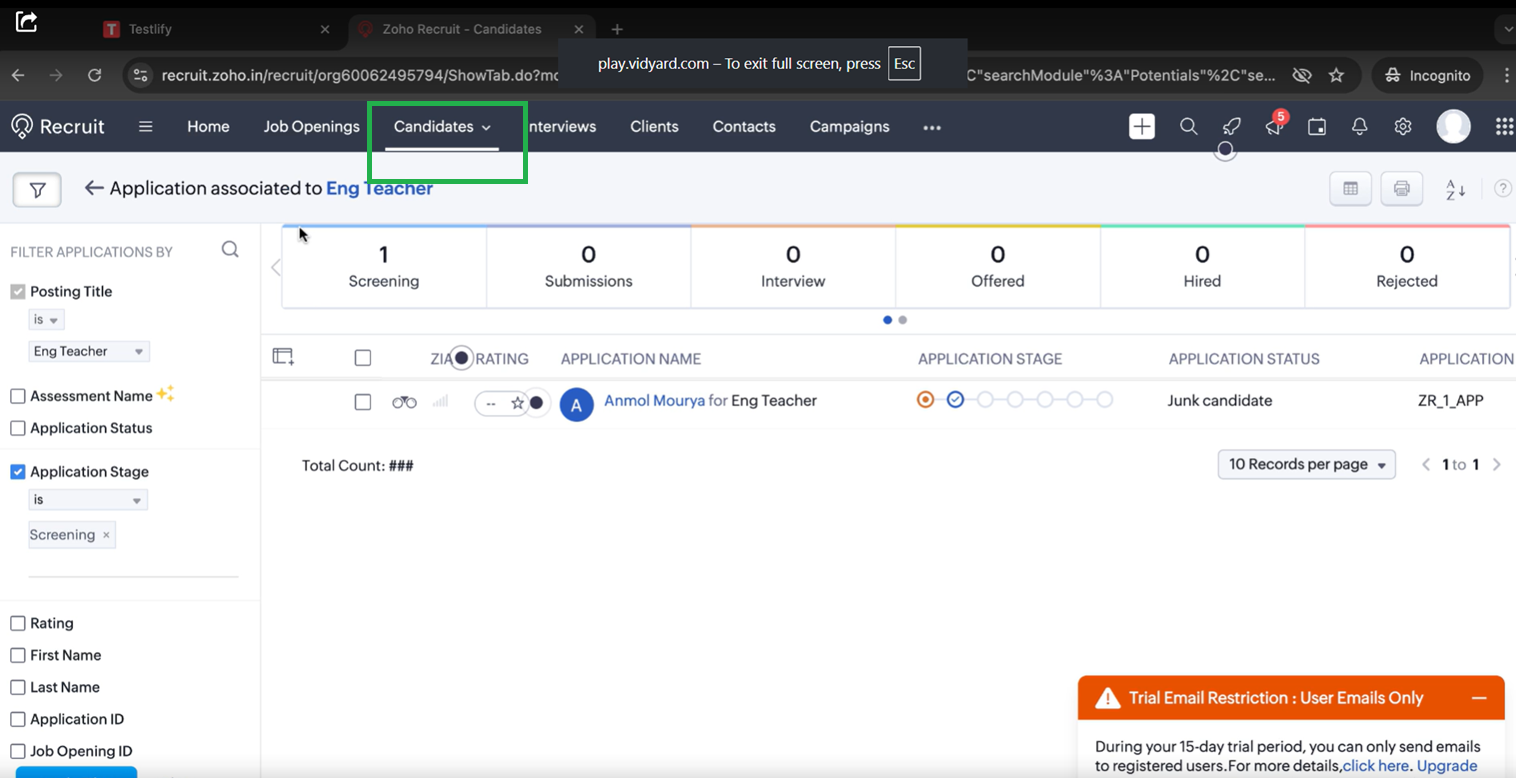This screenshot has width=1516, height=778.
Task: Click the Upgrade link in trial notice
Action: pos(1447,766)
